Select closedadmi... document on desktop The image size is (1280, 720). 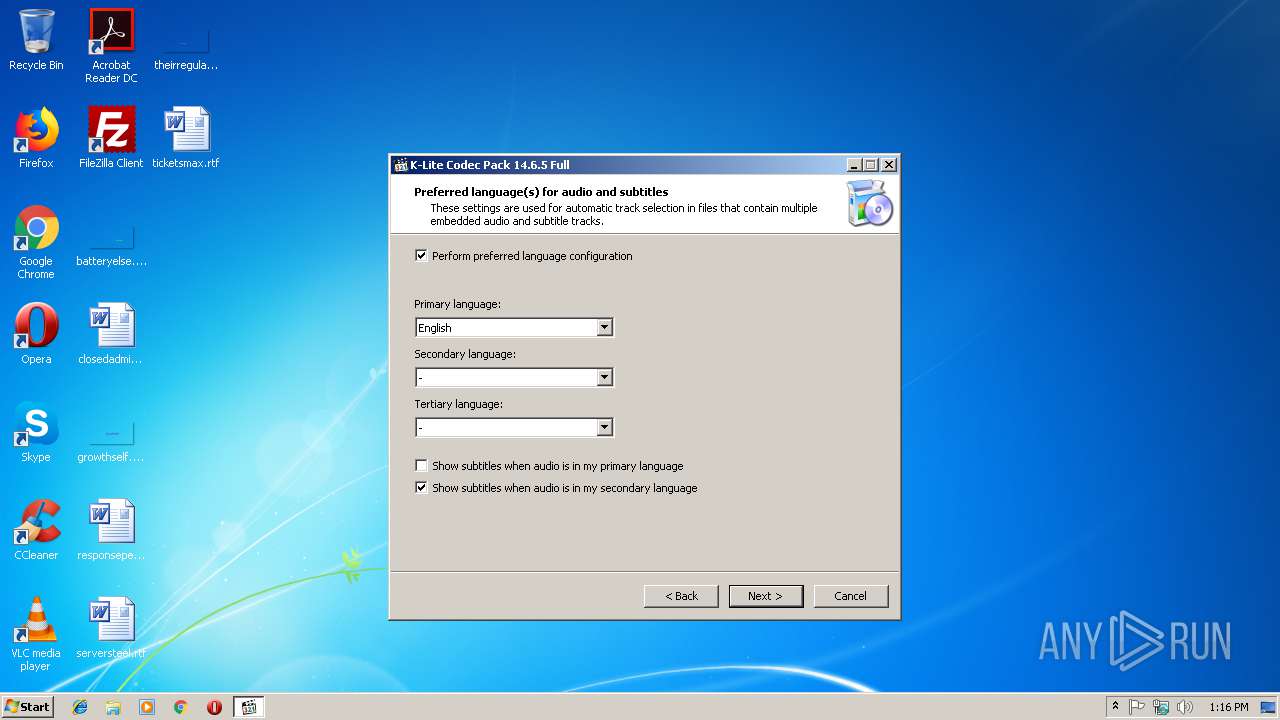click(x=111, y=334)
